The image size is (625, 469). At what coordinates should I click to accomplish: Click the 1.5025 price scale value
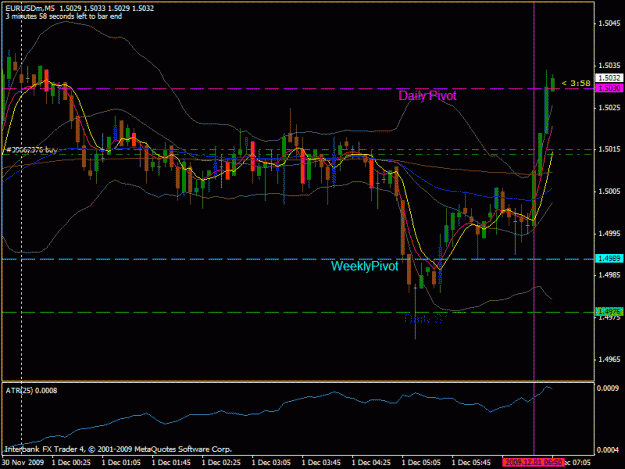609,108
